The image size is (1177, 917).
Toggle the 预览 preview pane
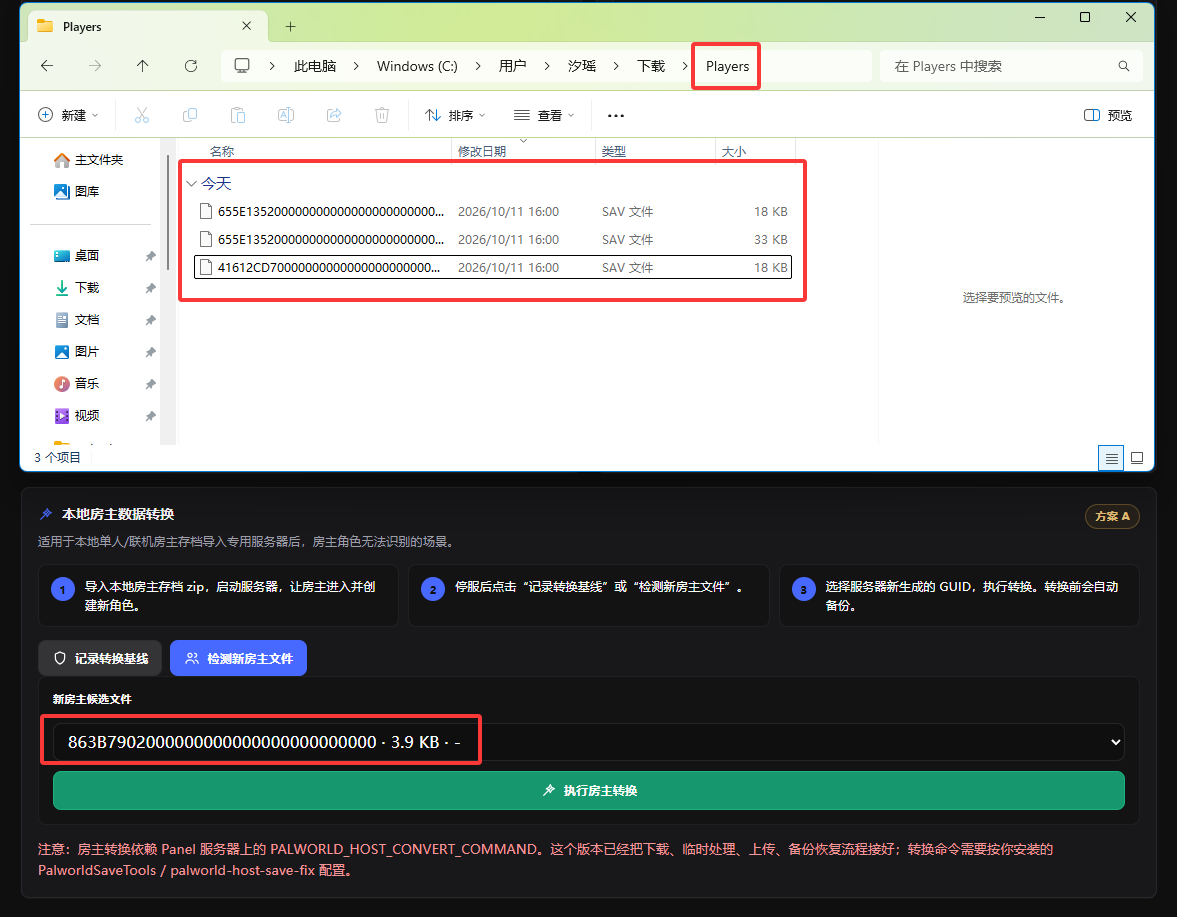coord(1108,115)
